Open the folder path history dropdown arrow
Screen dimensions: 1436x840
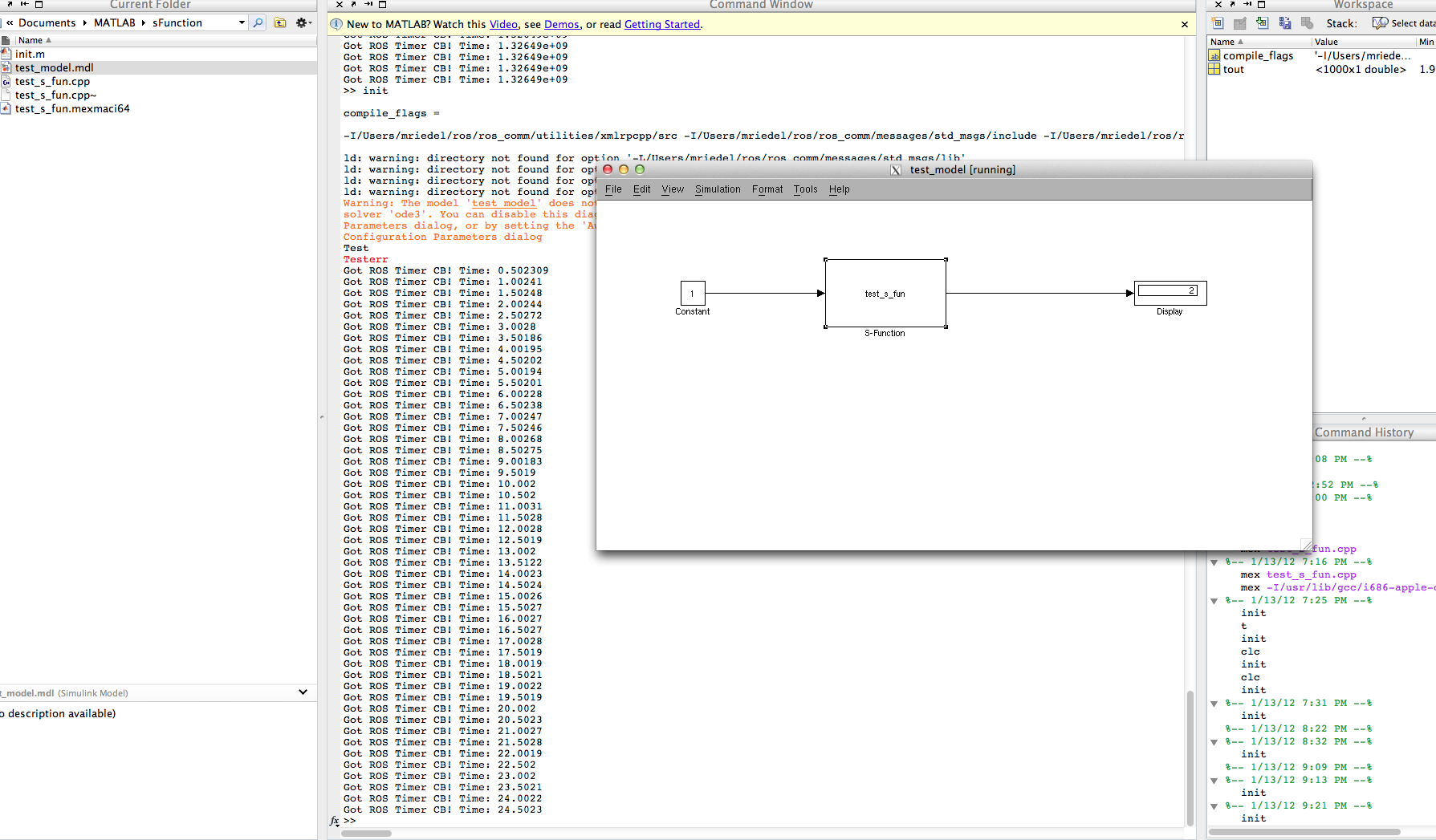tap(242, 22)
